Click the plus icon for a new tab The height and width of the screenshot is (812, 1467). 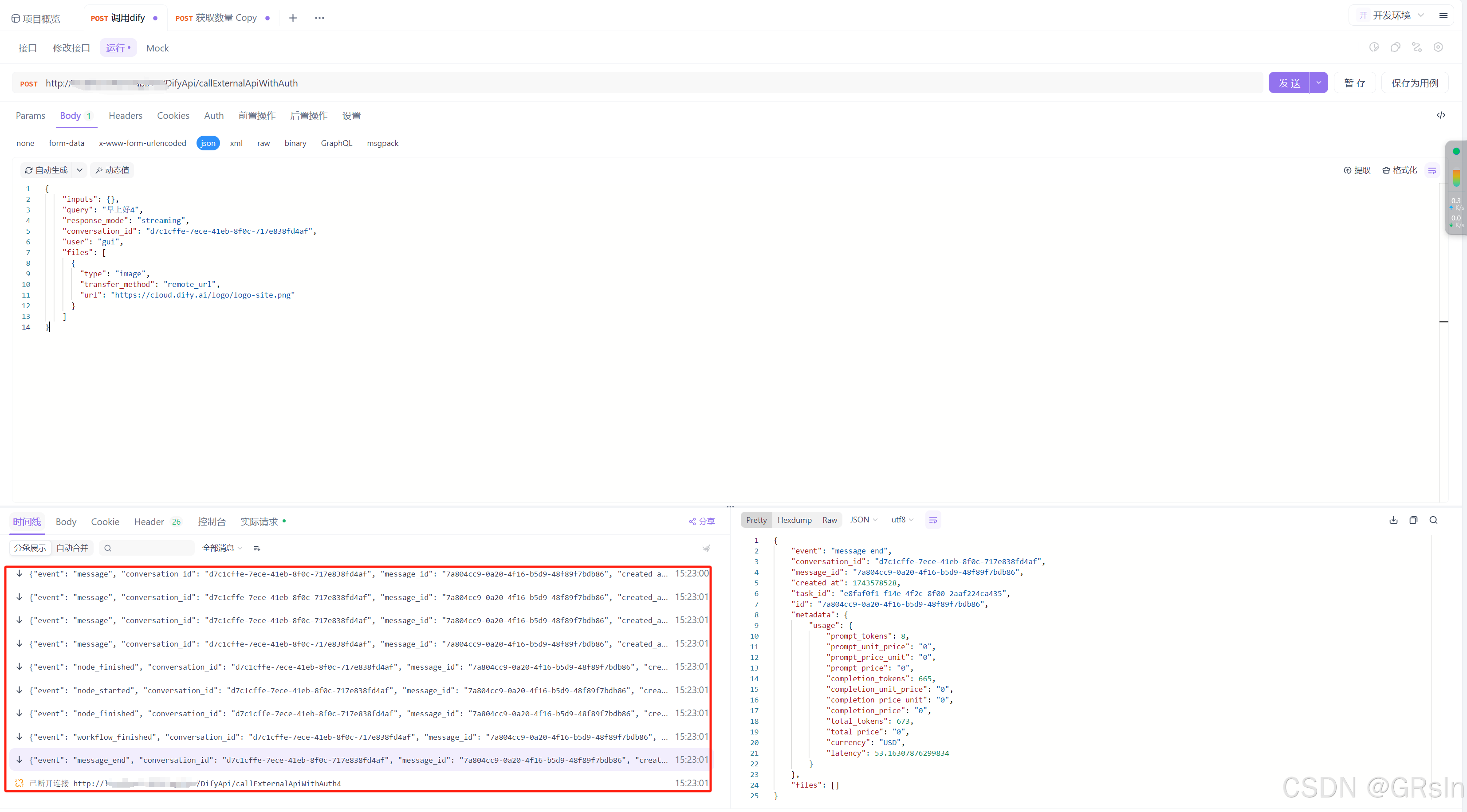pyautogui.click(x=293, y=18)
